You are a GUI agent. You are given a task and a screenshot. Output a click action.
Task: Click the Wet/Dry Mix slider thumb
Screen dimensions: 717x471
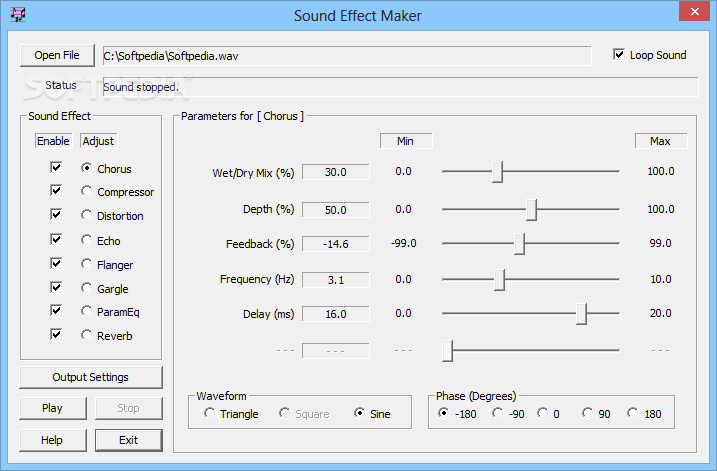click(497, 172)
